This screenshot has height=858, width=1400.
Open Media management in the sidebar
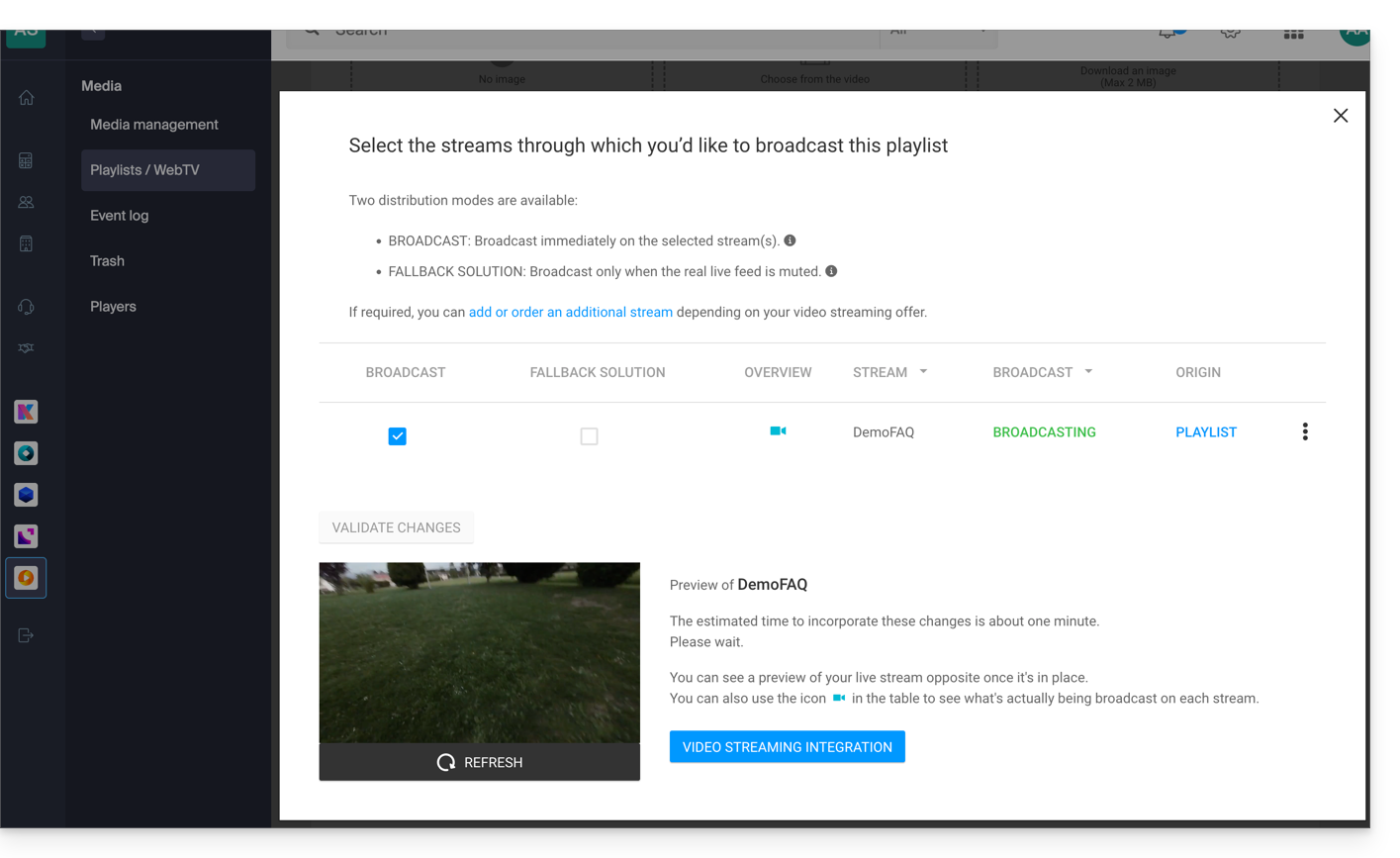click(x=154, y=125)
